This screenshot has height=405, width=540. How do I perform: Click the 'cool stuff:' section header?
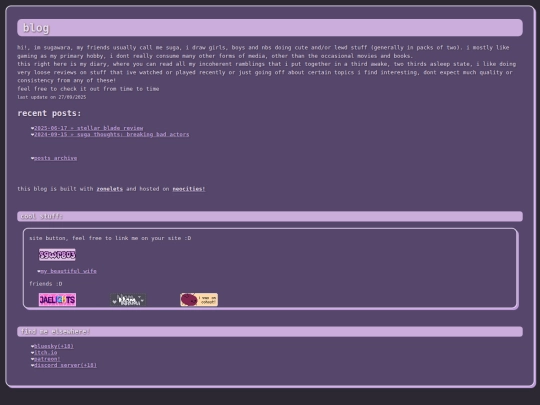[270, 216]
